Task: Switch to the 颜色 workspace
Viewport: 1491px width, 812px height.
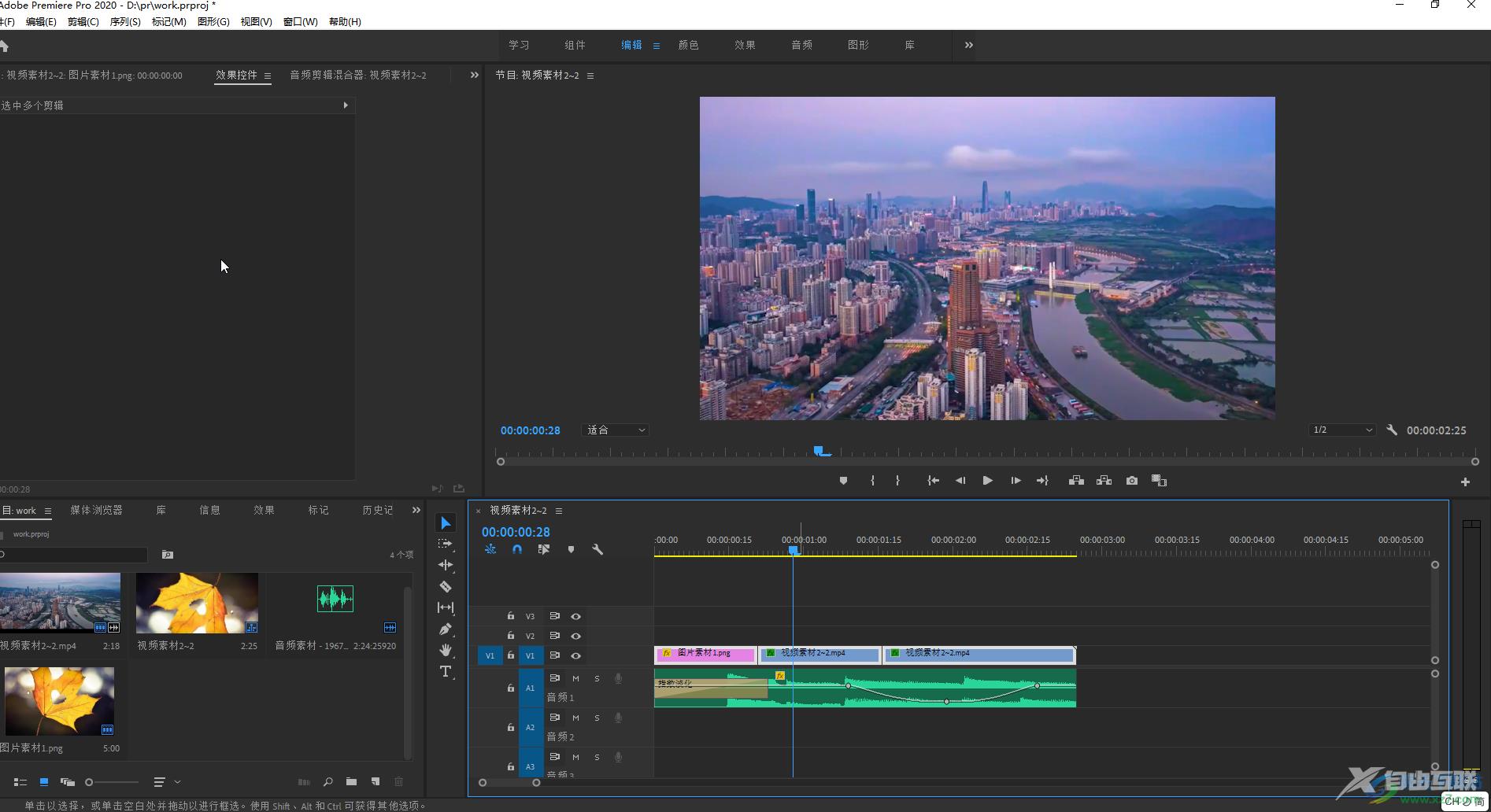Action: pos(689,46)
